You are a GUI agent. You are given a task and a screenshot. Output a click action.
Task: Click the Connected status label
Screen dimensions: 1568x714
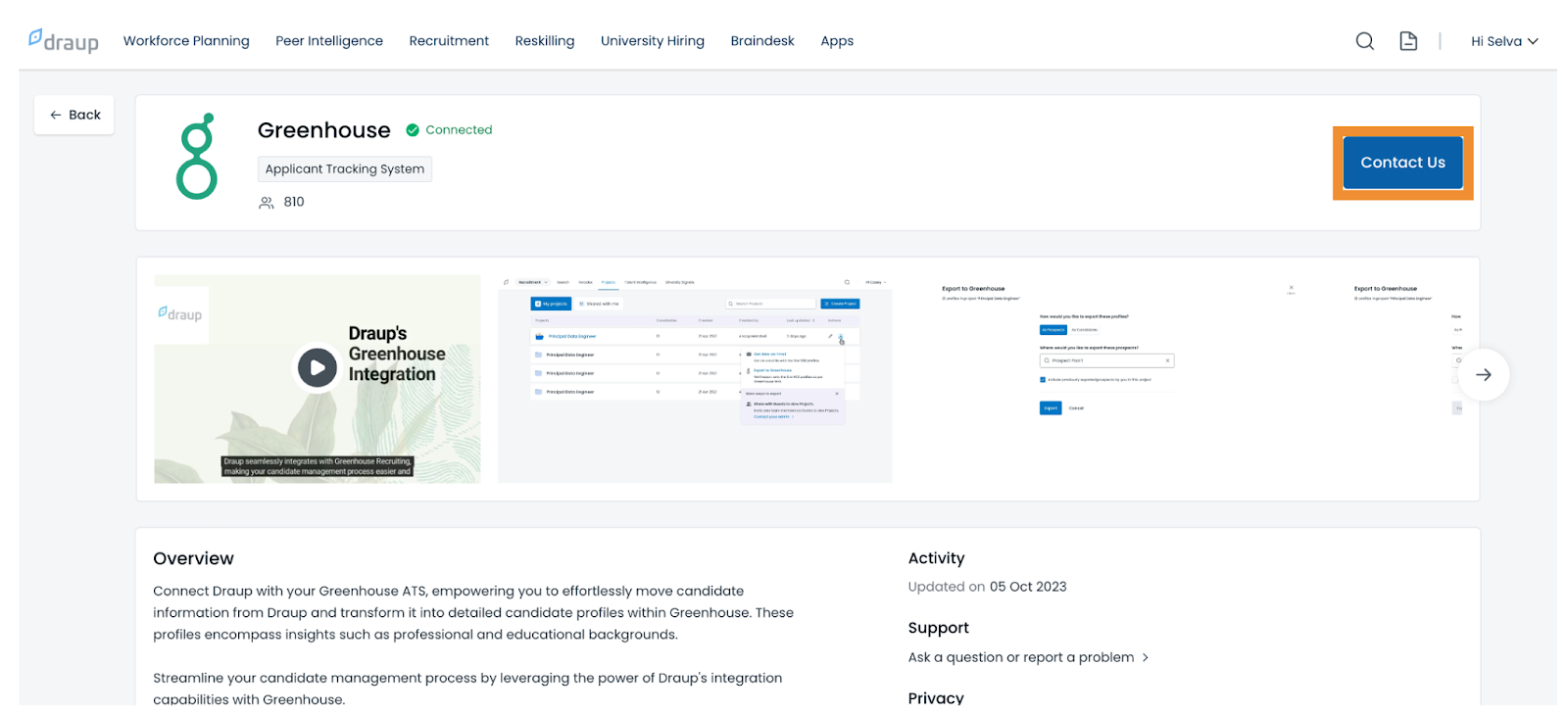click(459, 130)
